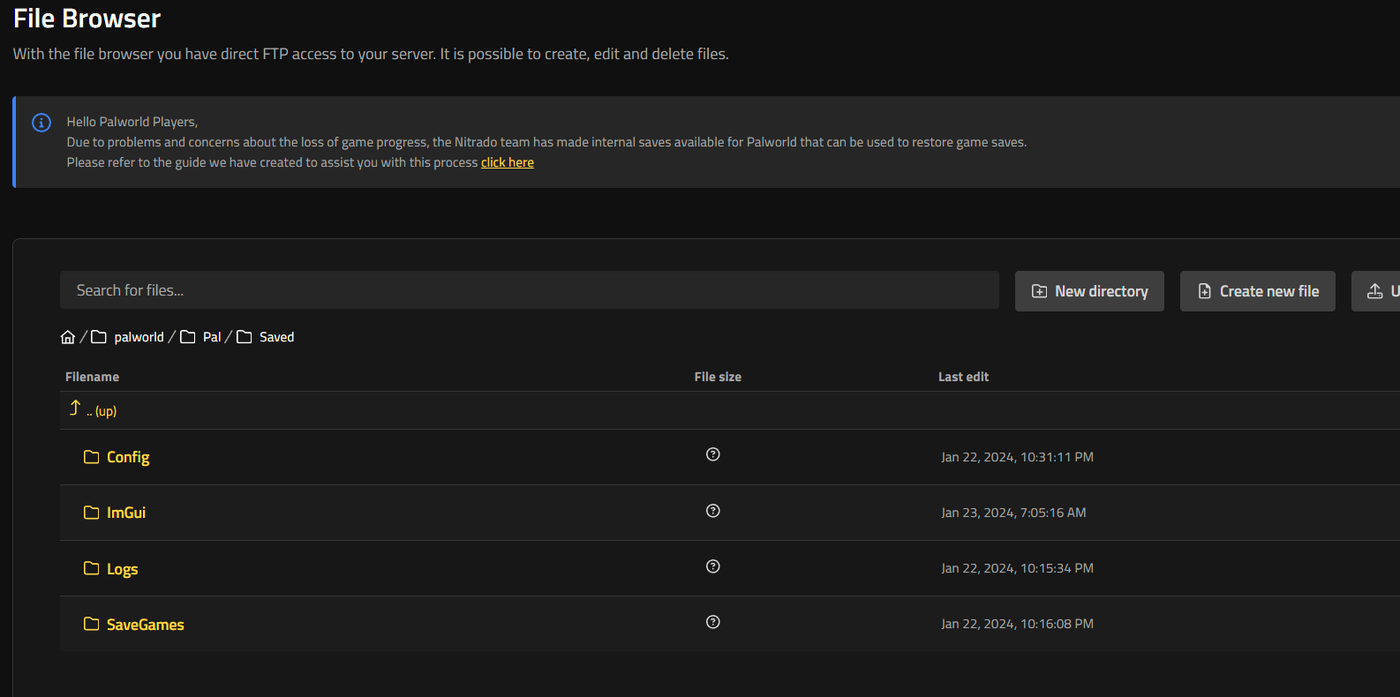Click the SaveGames folder icon
1400x697 pixels.
(x=91, y=625)
